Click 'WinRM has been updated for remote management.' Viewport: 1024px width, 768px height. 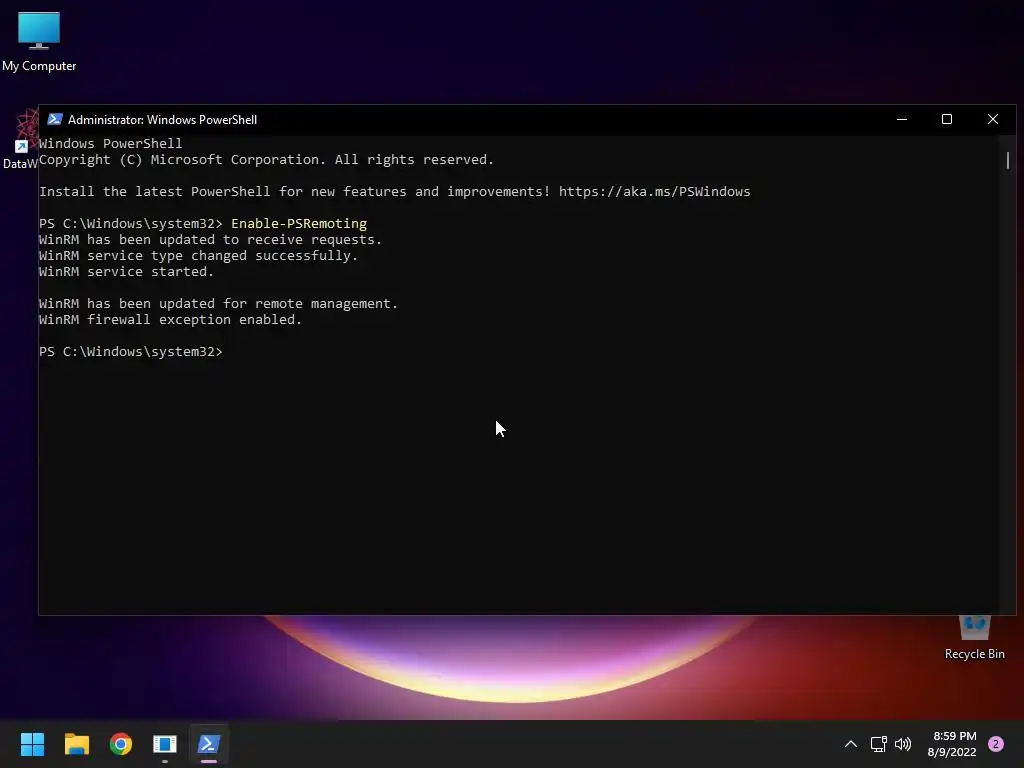219,304
